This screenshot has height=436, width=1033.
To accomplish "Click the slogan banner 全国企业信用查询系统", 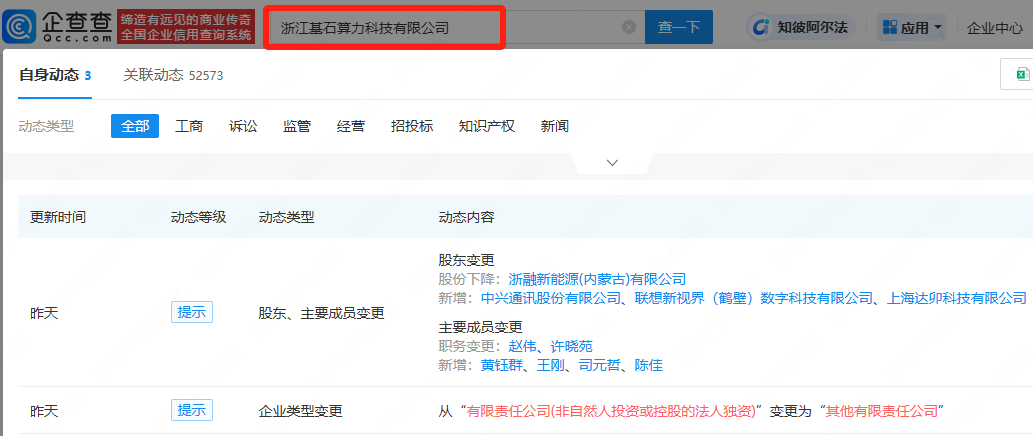I will [185, 34].
